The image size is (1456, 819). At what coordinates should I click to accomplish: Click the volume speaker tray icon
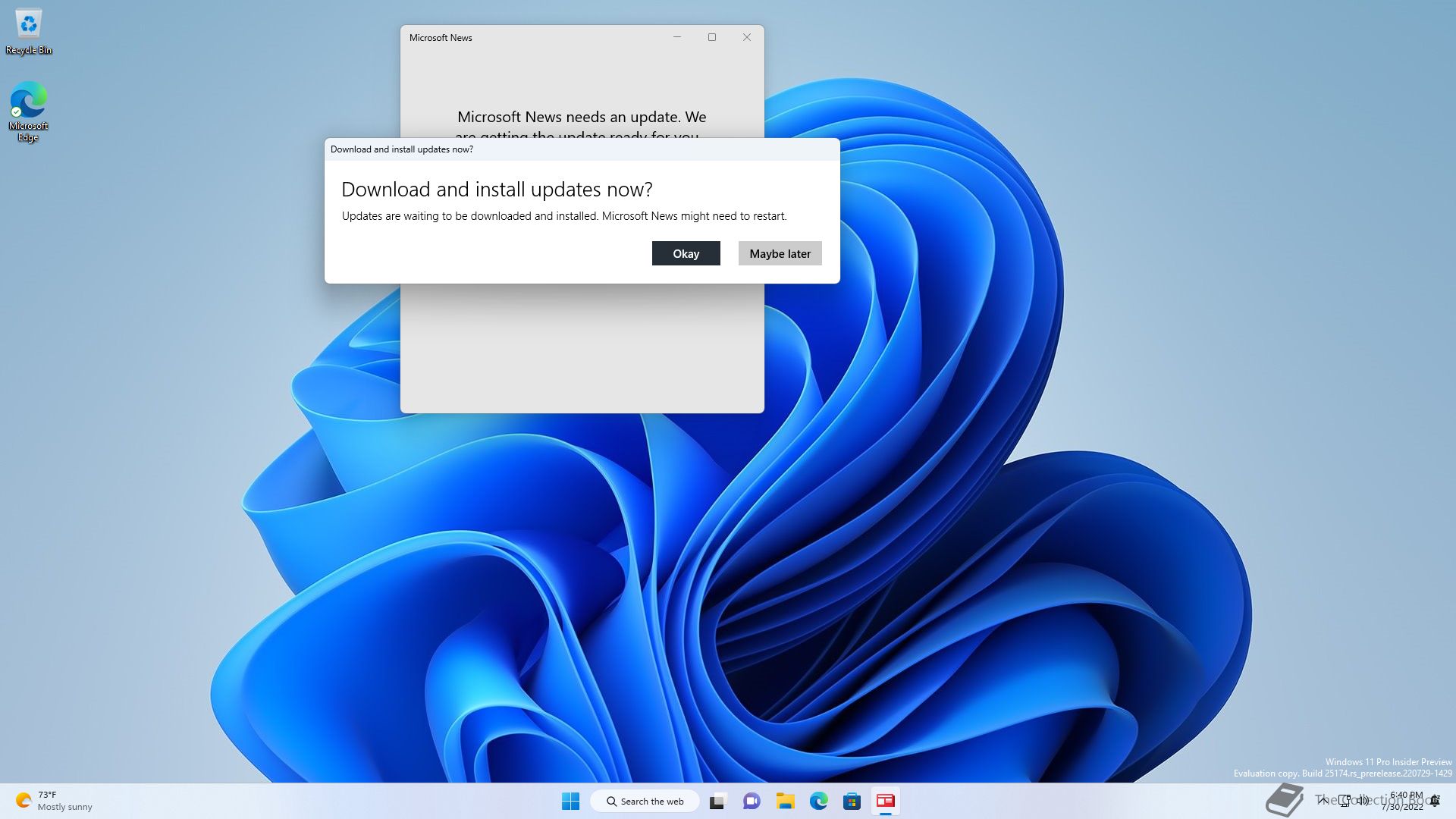tap(1363, 800)
